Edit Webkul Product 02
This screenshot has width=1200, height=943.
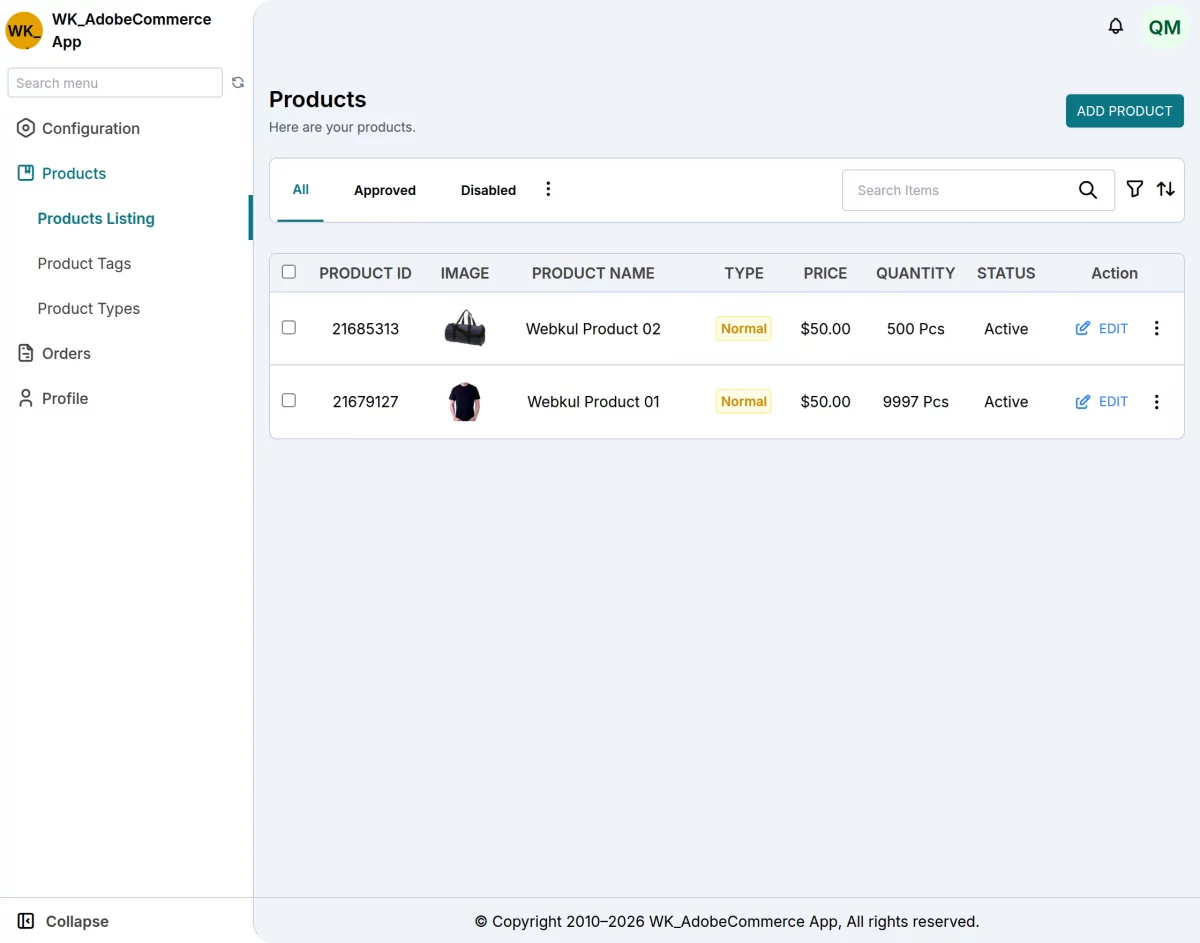click(x=1102, y=328)
